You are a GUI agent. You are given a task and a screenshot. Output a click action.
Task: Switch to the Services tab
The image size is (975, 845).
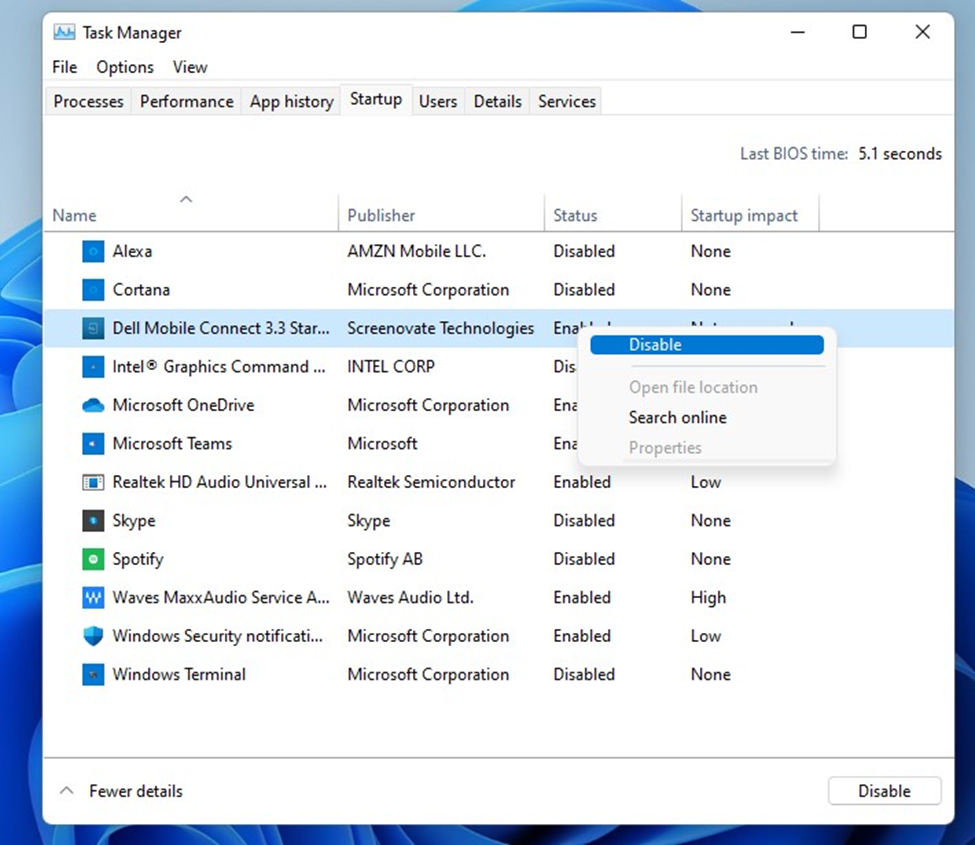tap(566, 101)
